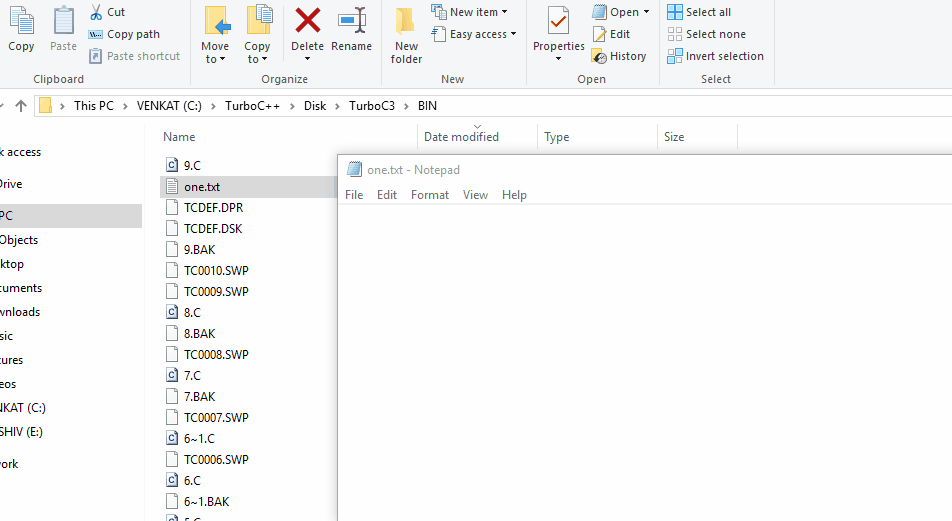Expand the Move to dropdown

click(214, 59)
